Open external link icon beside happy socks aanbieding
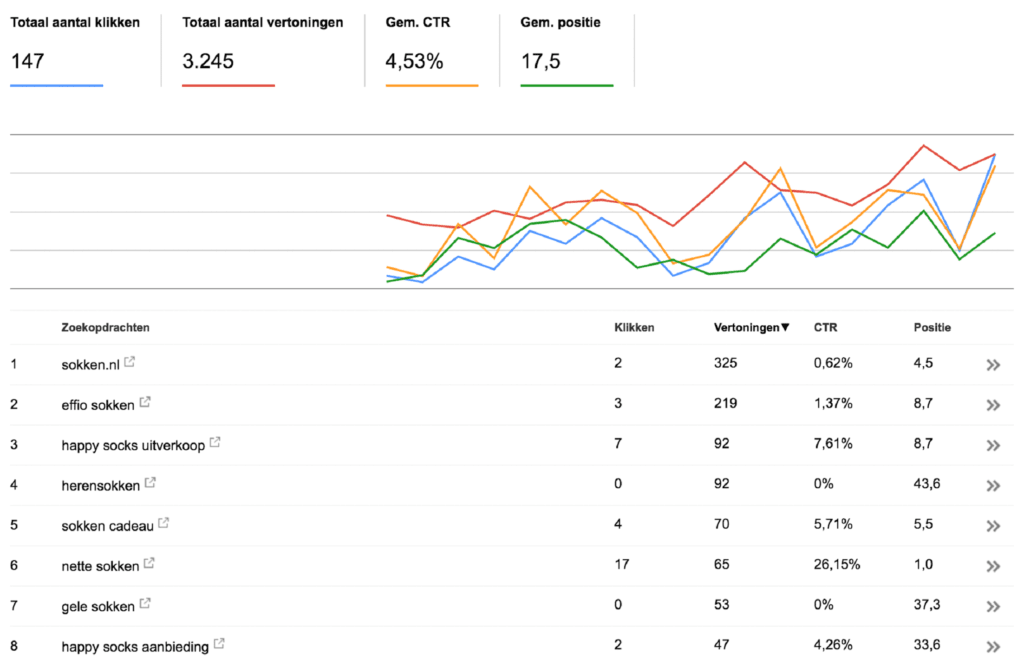This screenshot has width=1024, height=666. 219,645
